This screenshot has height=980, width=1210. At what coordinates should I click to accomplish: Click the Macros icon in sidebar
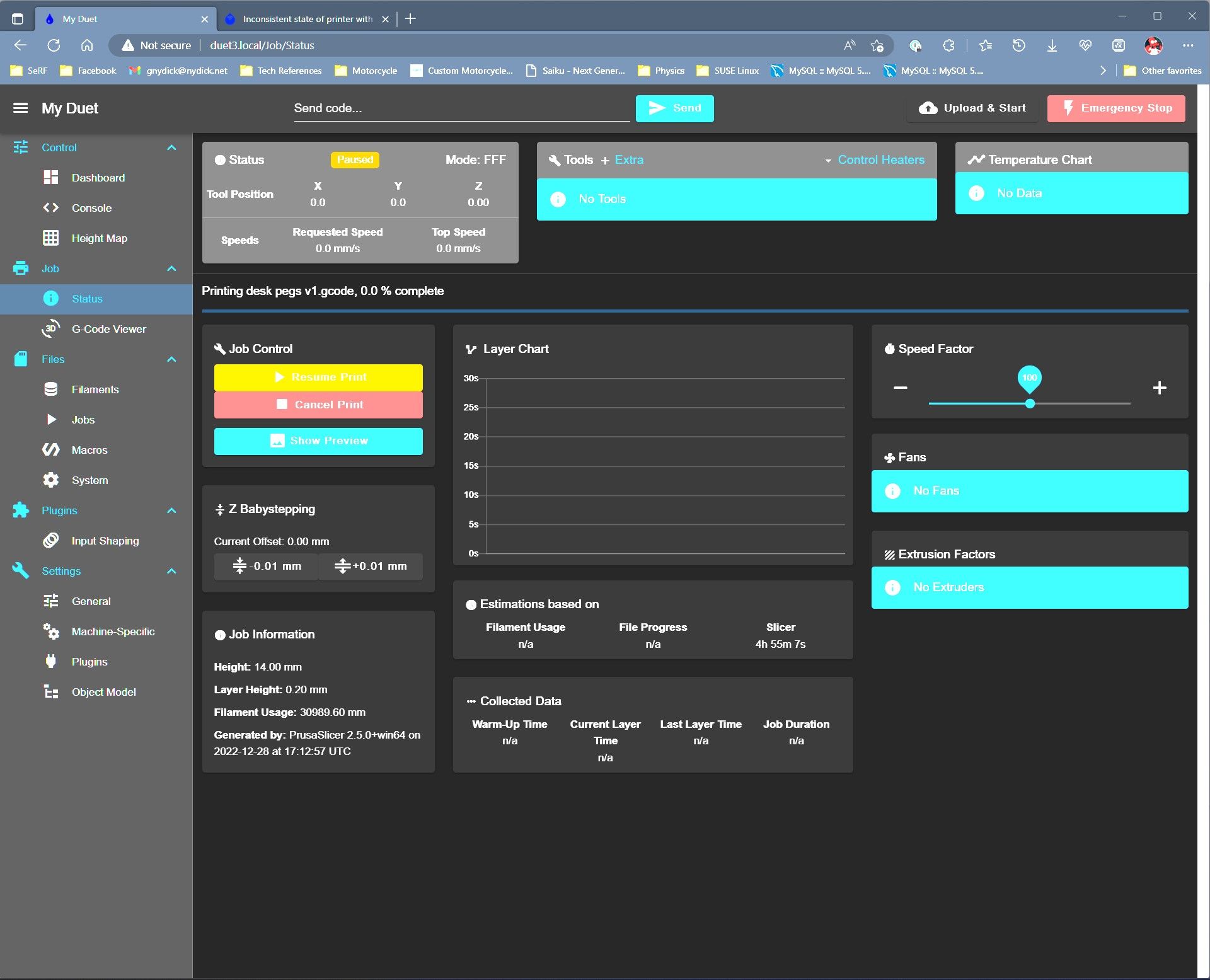[x=51, y=450]
